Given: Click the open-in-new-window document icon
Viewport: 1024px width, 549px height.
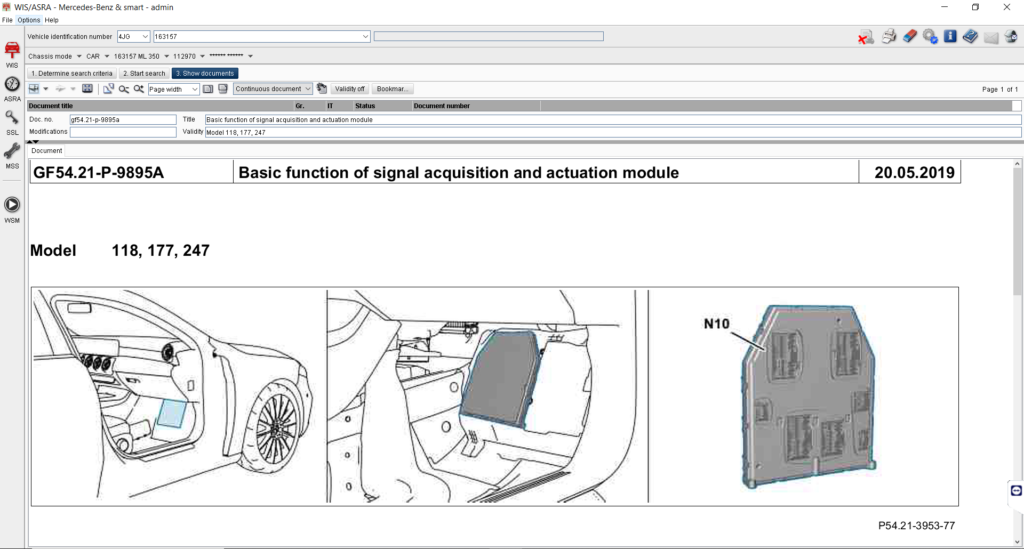Looking at the screenshot, I should [108, 89].
